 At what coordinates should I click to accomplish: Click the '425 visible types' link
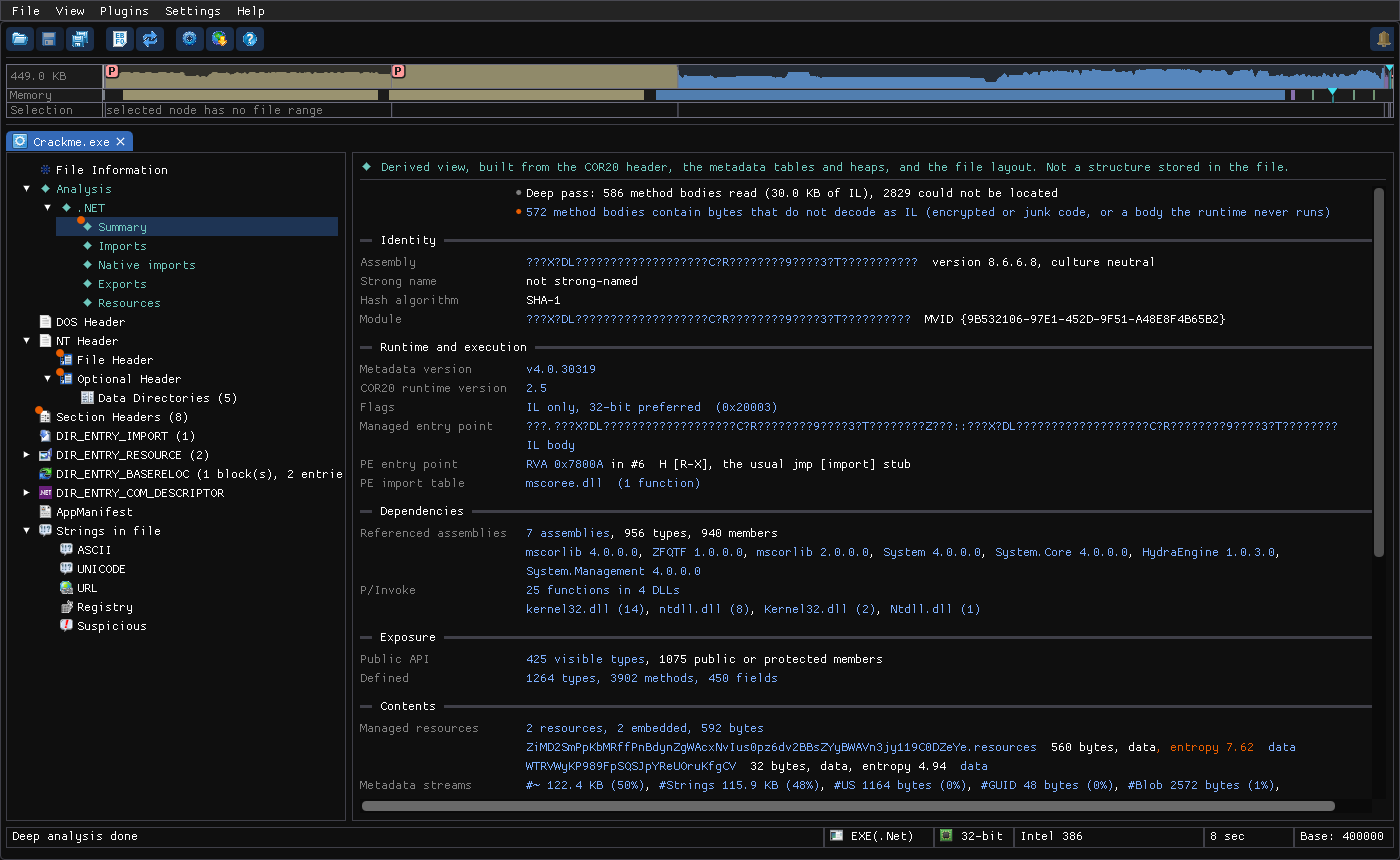click(585, 659)
